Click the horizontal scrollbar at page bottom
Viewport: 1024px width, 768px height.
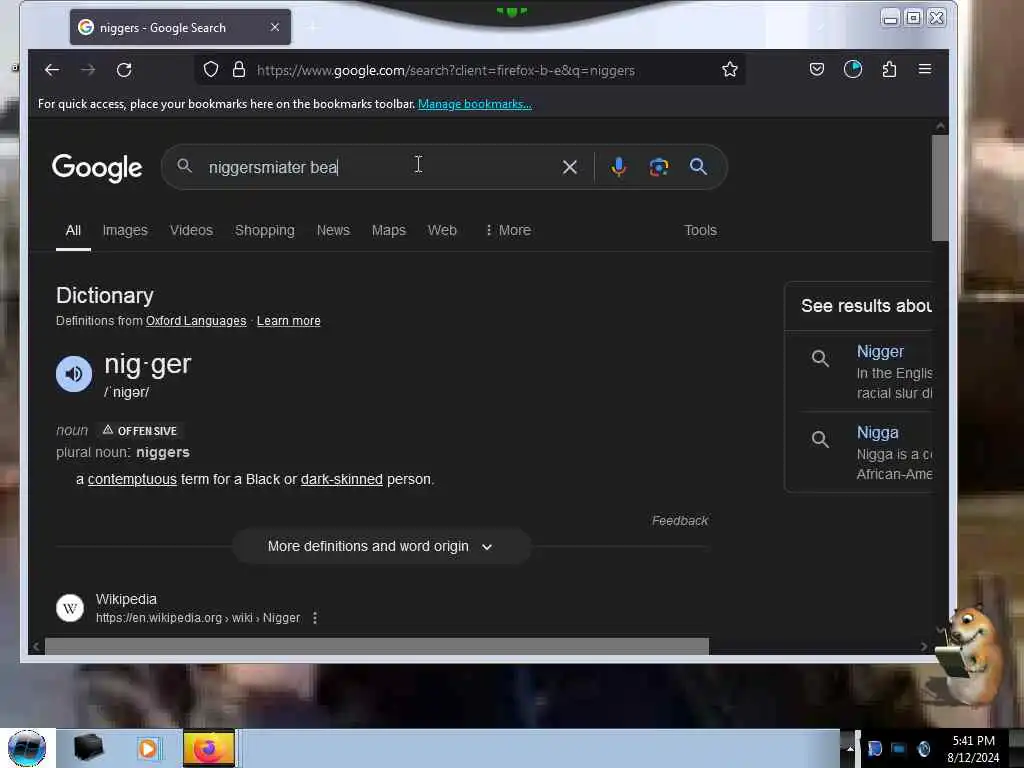pos(376,646)
